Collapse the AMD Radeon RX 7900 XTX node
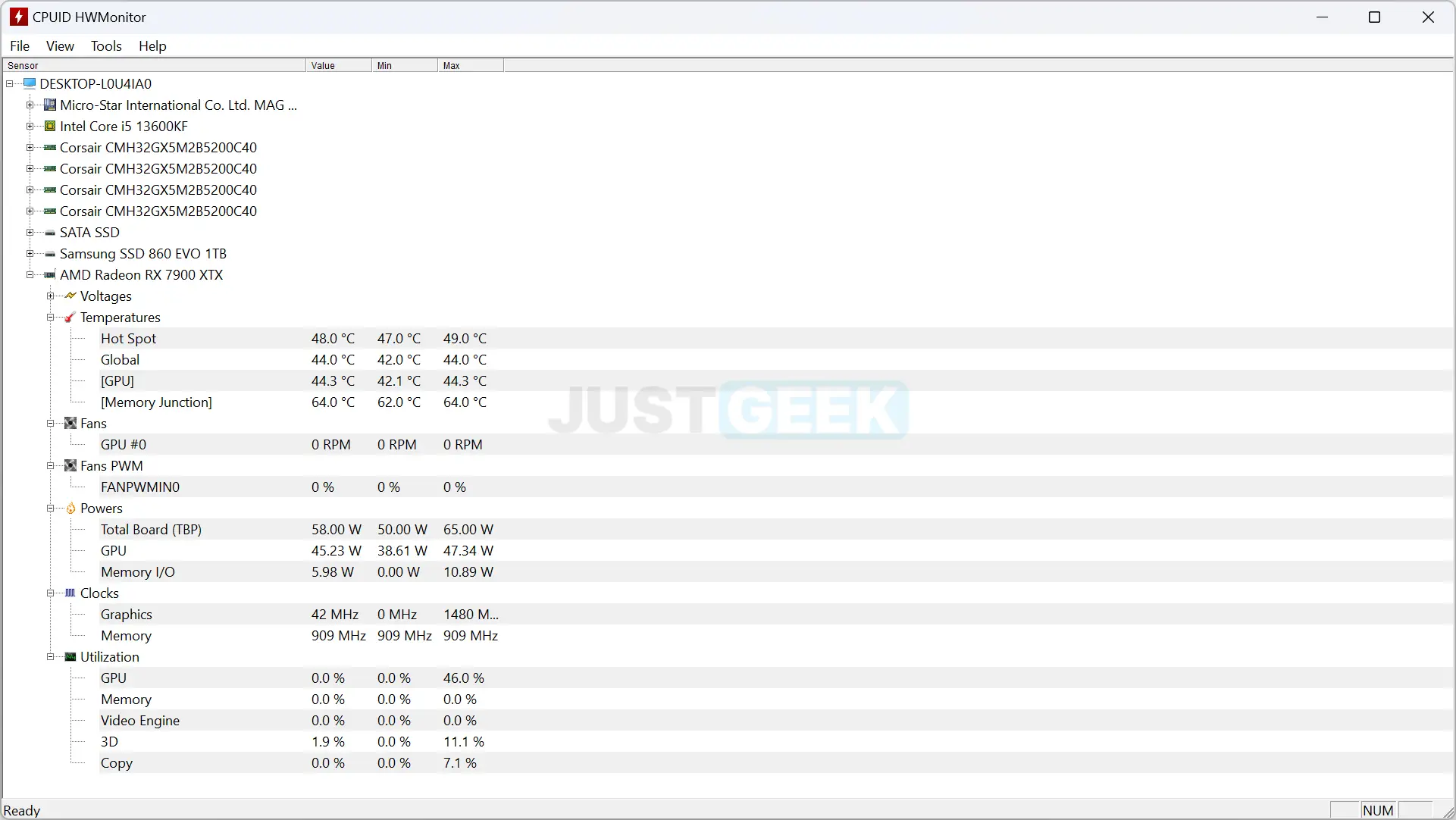 pyautogui.click(x=30, y=275)
